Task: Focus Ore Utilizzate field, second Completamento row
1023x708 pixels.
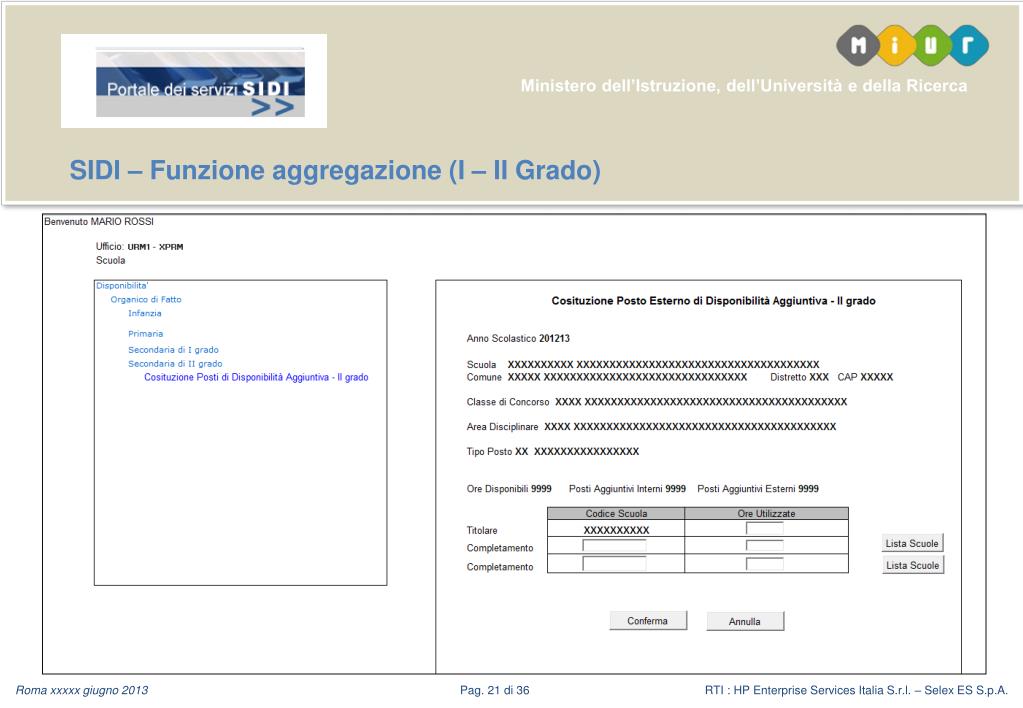Action: pyautogui.click(x=765, y=563)
